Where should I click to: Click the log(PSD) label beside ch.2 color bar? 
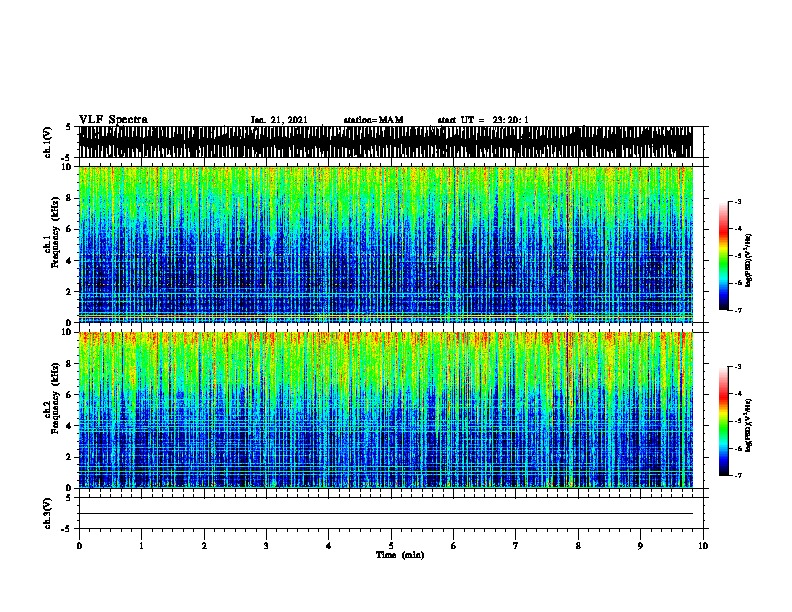748,425
